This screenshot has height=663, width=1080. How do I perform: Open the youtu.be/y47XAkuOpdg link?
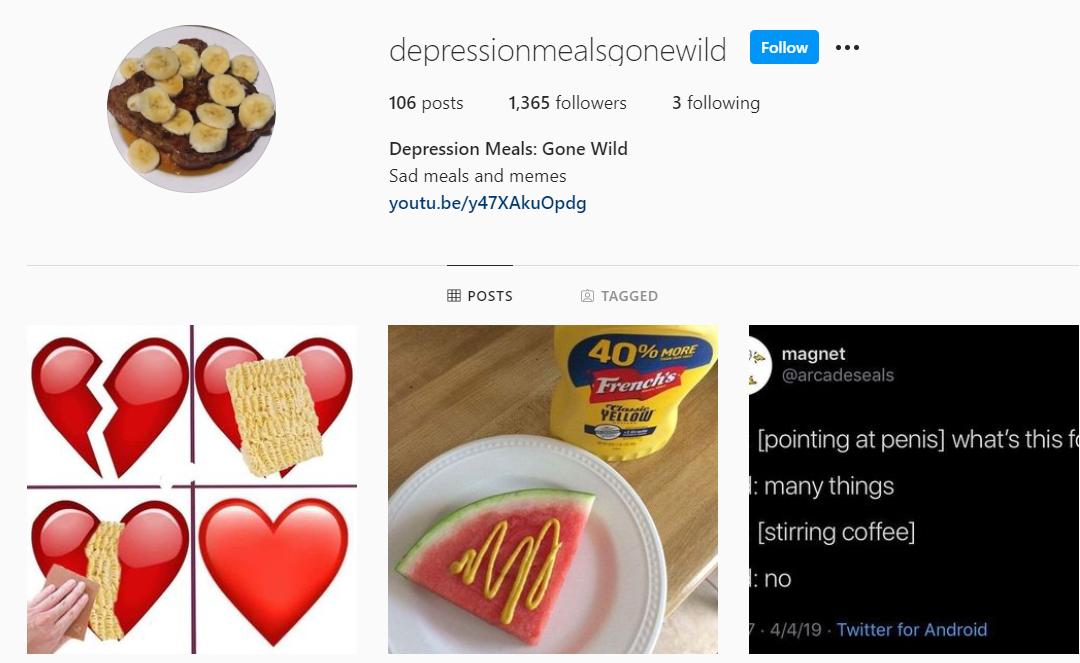coord(488,203)
